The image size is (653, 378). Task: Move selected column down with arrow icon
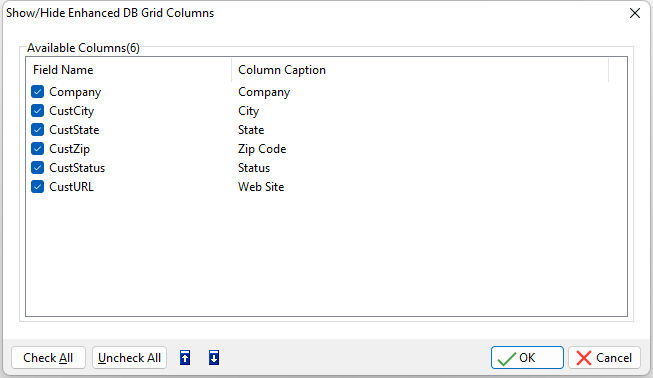(x=214, y=358)
